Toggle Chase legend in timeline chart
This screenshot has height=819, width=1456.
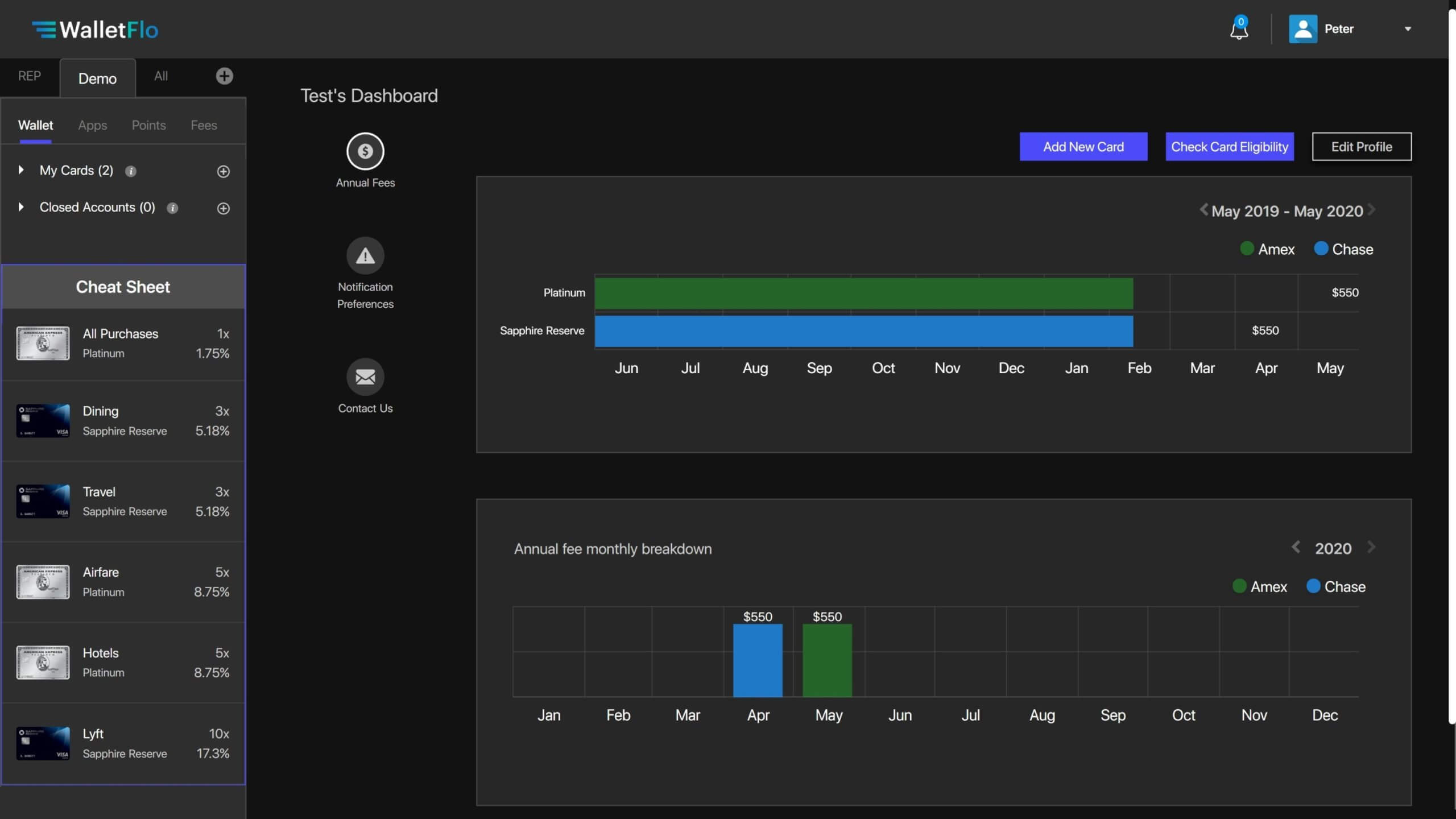coord(1343,249)
